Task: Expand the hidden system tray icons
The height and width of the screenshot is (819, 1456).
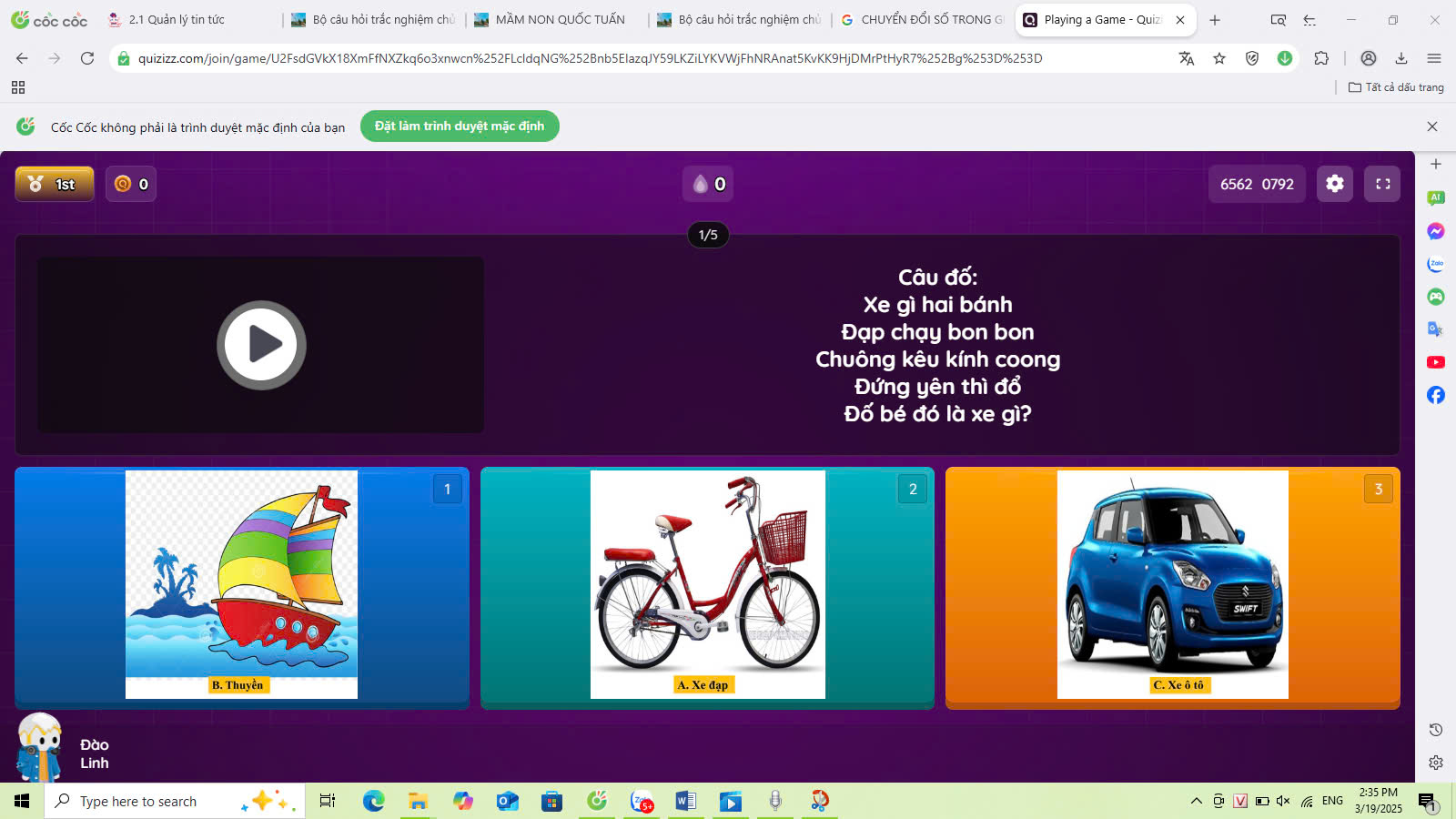Action: (x=1196, y=801)
